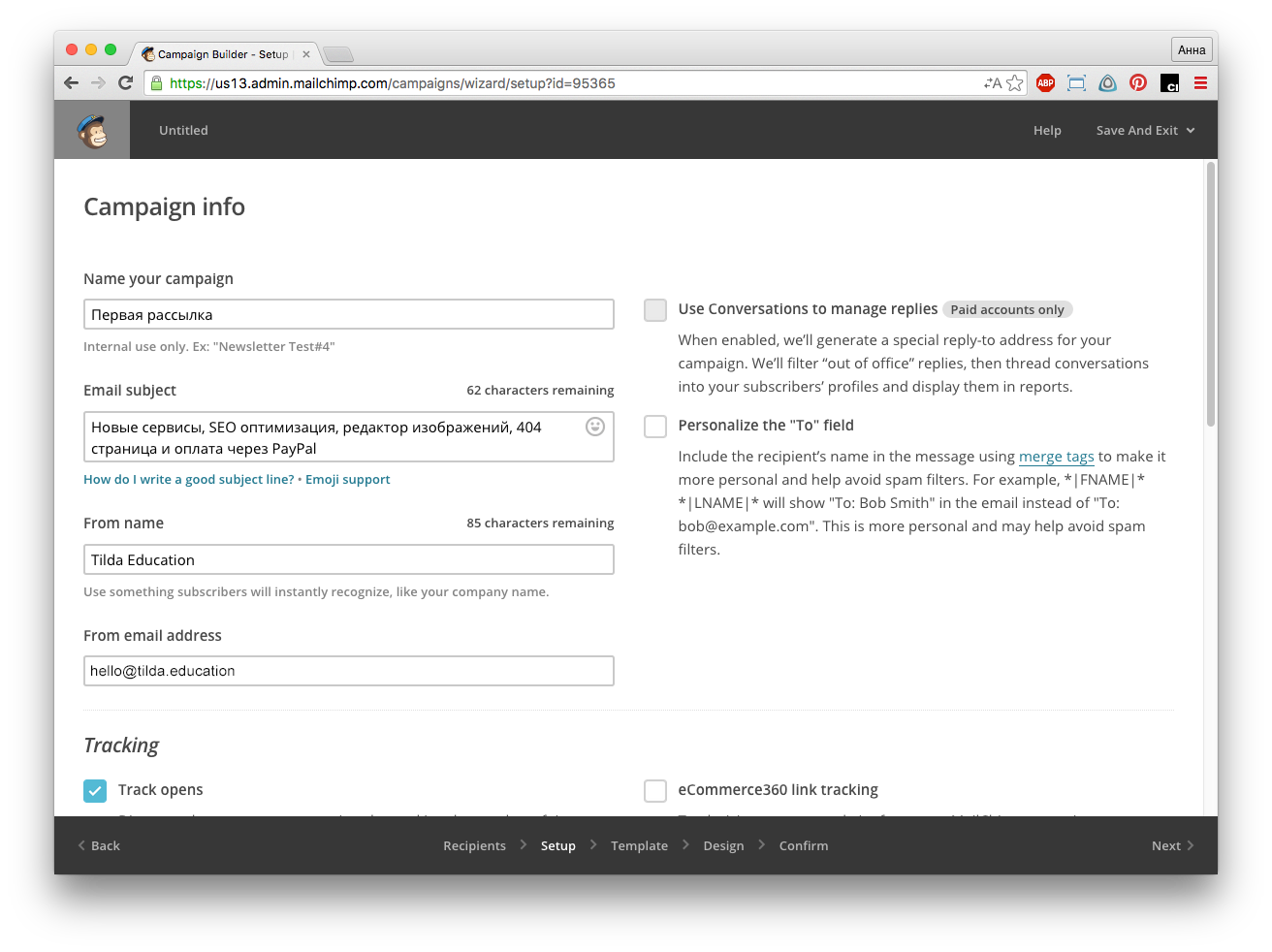Go to the Template step
Screen dimensions: 1272x952
point(639,846)
